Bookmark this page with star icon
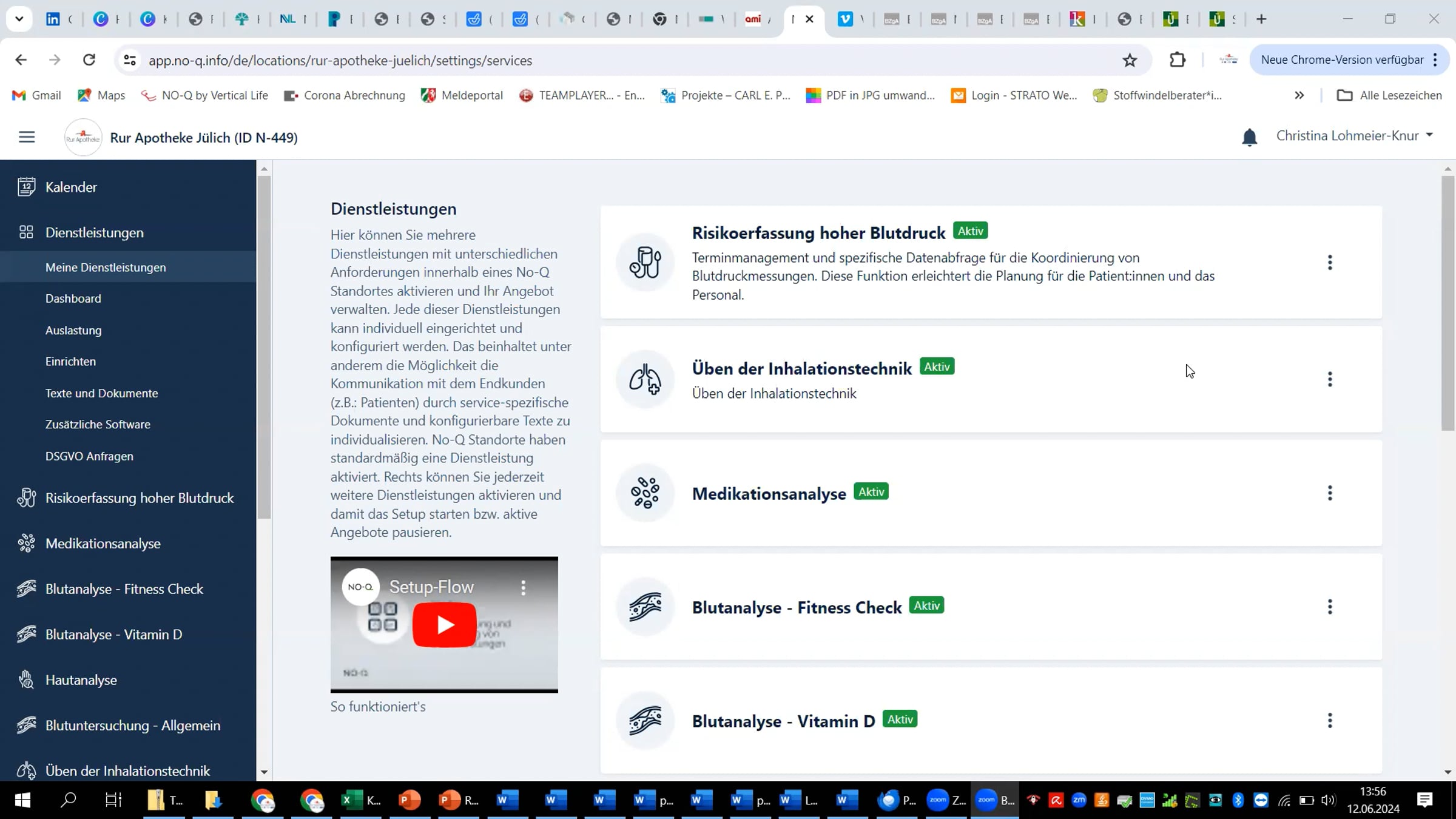Screen dimensions: 1456x819 [x=1130, y=60]
